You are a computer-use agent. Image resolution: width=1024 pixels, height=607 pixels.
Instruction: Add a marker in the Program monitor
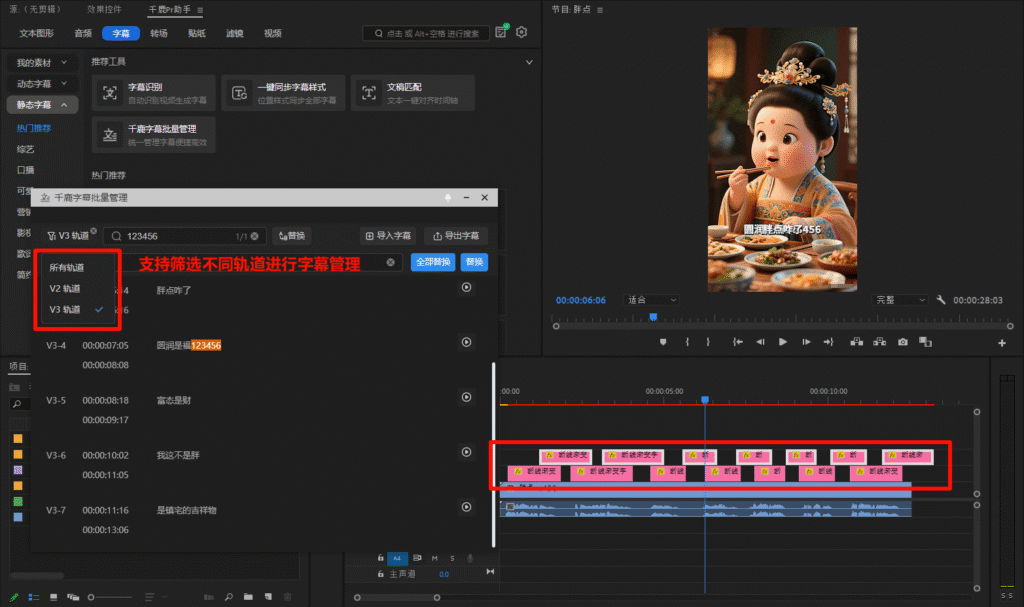tap(662, 342)
